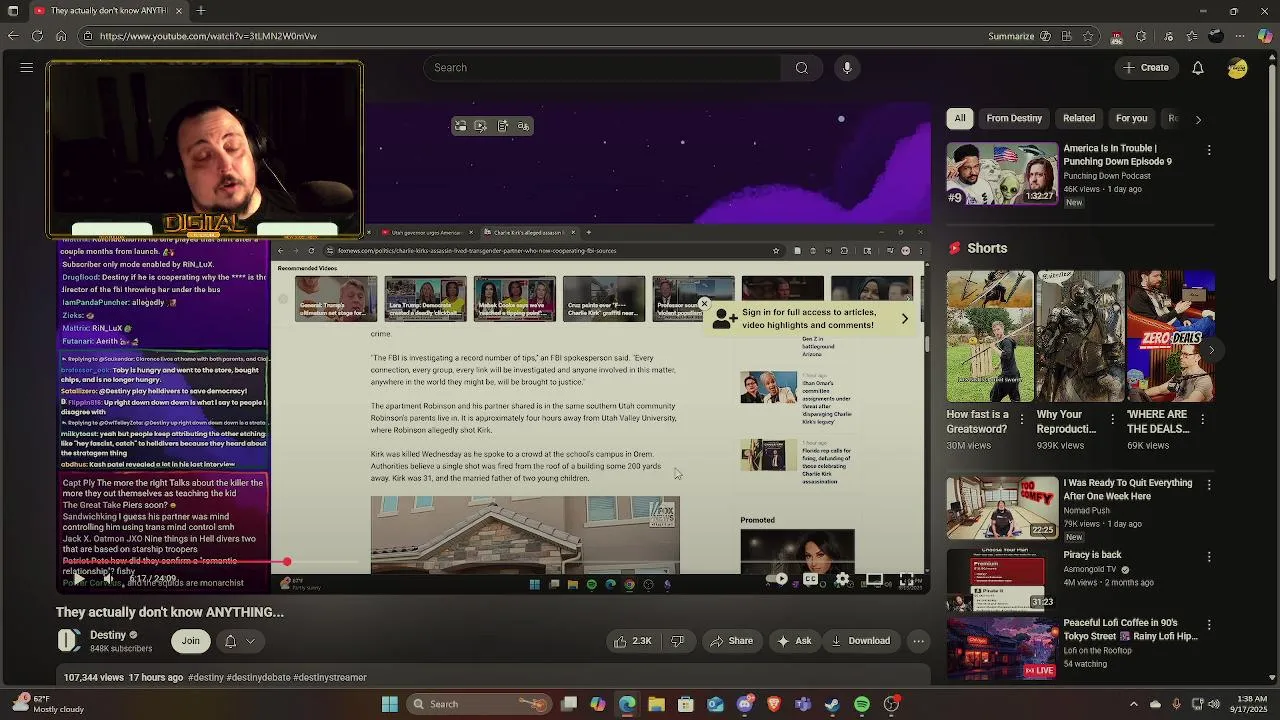Viewport: 1280px width, 720px height.
Task: Open Discord from the taskbar
Action: (x=745, y=704)
